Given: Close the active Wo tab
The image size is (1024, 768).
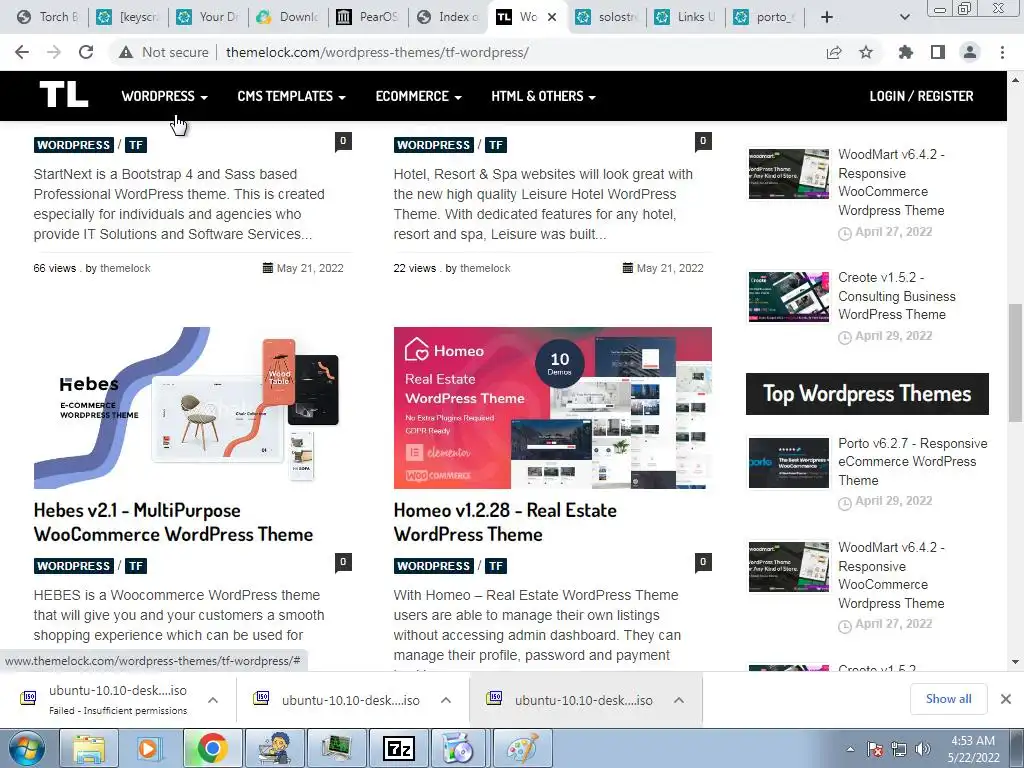Looking at the screenshot, I should pyautogui.click(x=552, y=17).
